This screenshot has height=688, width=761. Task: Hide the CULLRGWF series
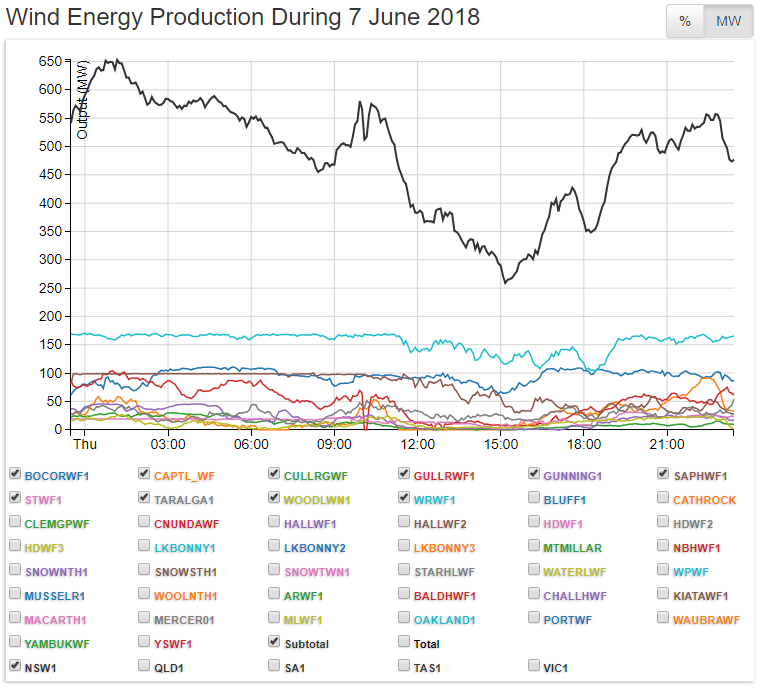tap(275, 473)
